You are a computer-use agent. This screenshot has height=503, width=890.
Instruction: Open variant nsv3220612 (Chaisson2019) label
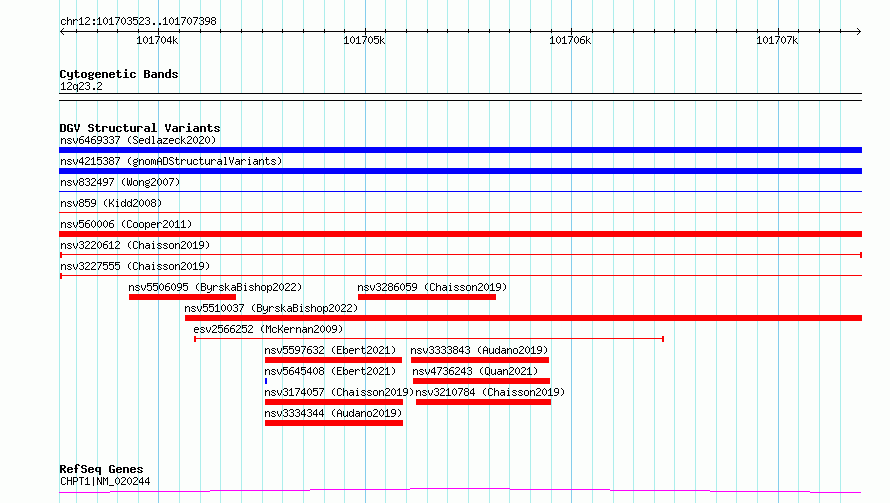click(135, 245)
